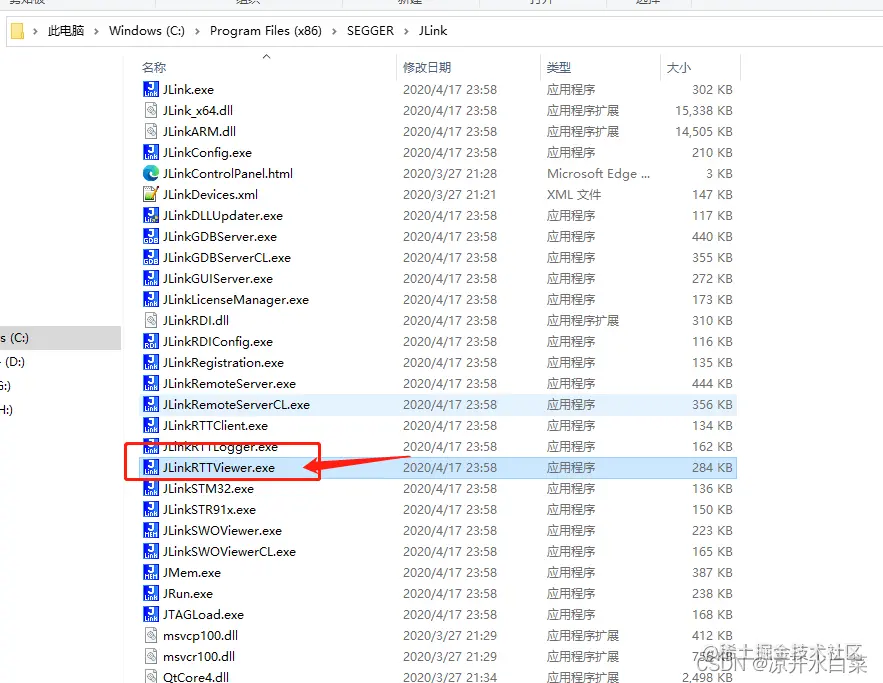Click the 2020/3/27 21:28 date cell
883x683 pixels.
pos(449,173)
